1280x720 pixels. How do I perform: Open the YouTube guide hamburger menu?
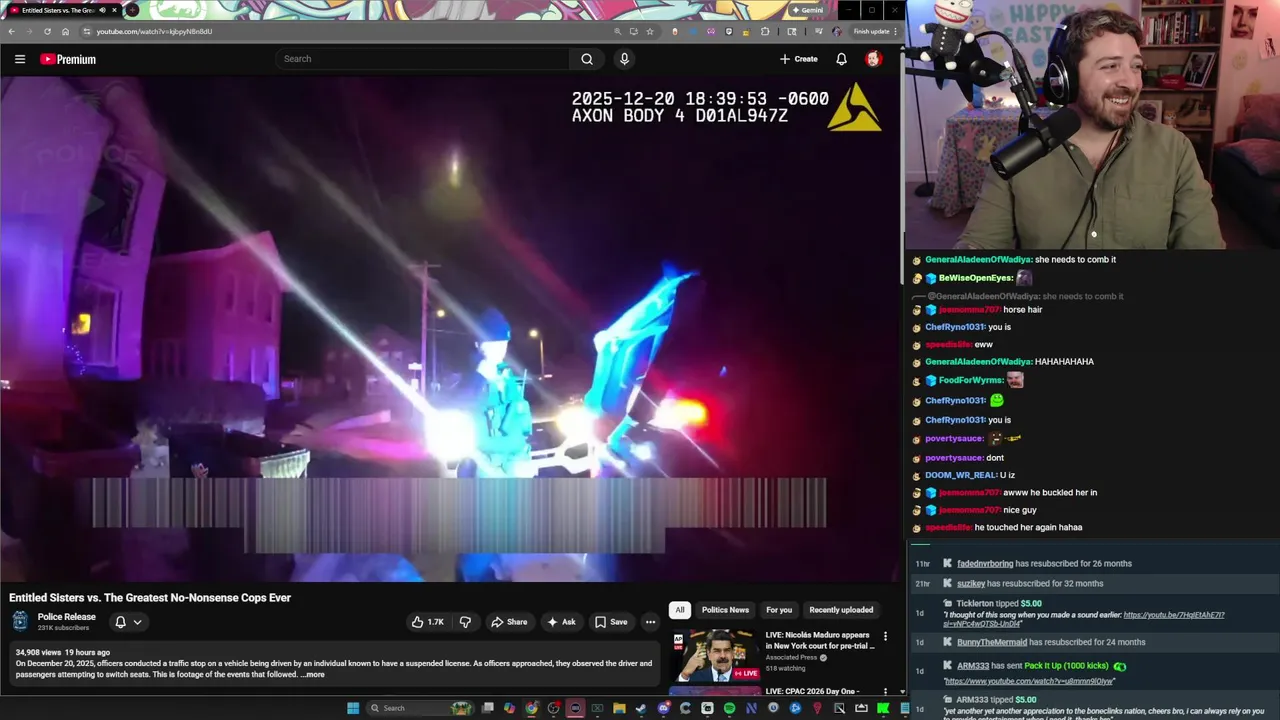20,59
